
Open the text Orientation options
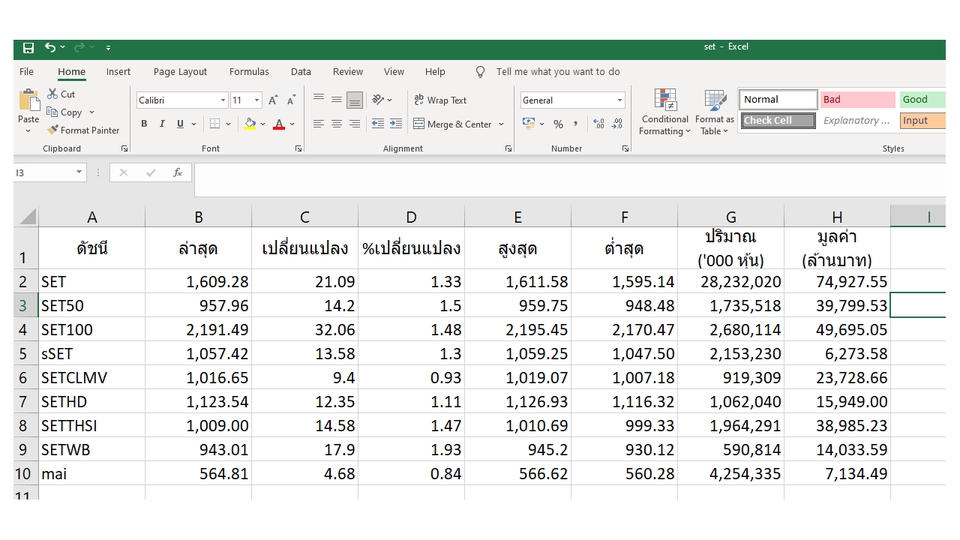click(x=382, y=100)
